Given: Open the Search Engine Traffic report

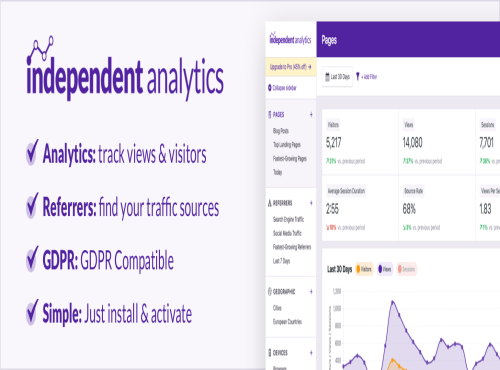Looking at the screenshot, I should [x=288, y=219].
